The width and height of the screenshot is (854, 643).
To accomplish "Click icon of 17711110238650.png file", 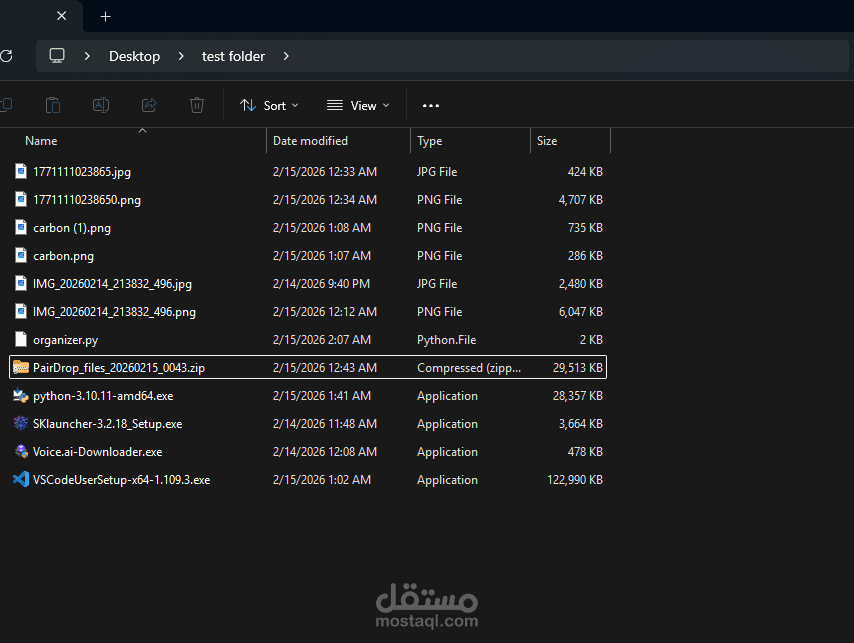I will tap(21, 199).
